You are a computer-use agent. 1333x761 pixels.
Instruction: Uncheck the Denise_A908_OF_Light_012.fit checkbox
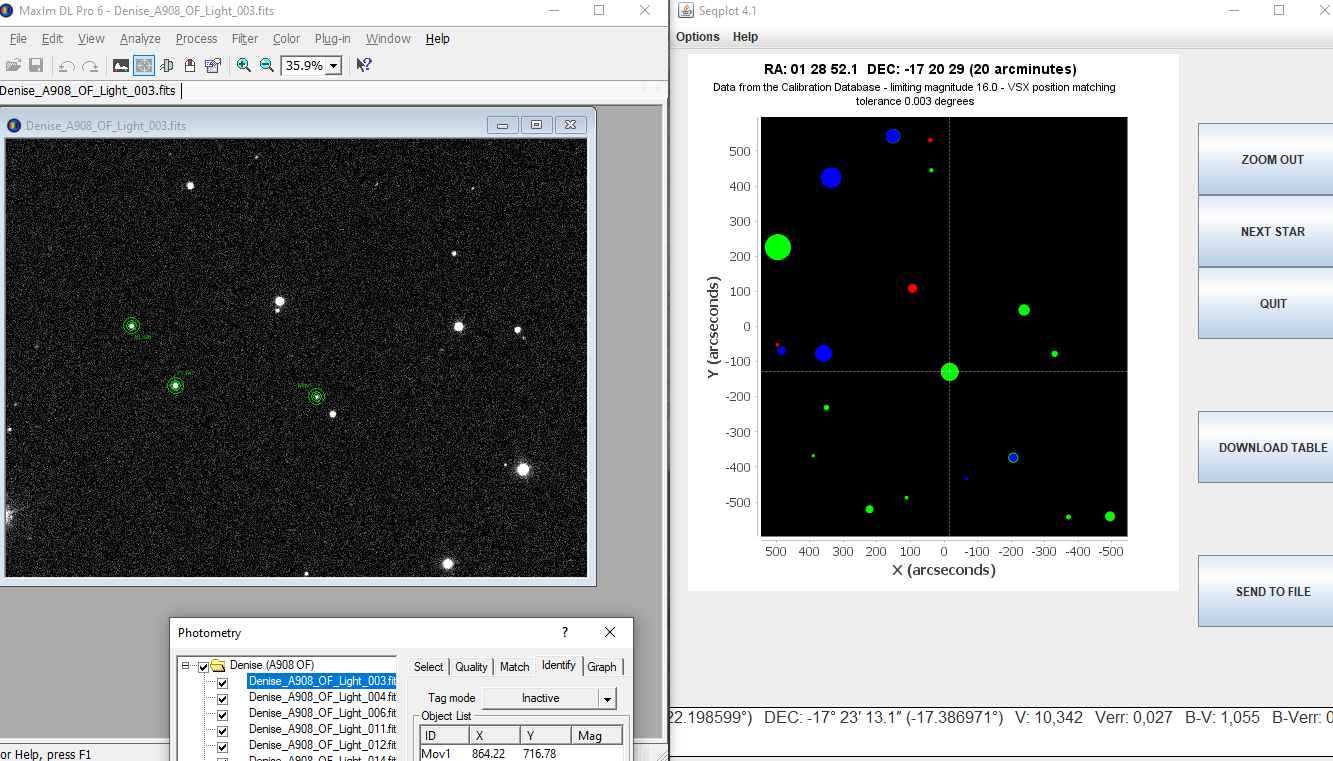tap(223, 746)
